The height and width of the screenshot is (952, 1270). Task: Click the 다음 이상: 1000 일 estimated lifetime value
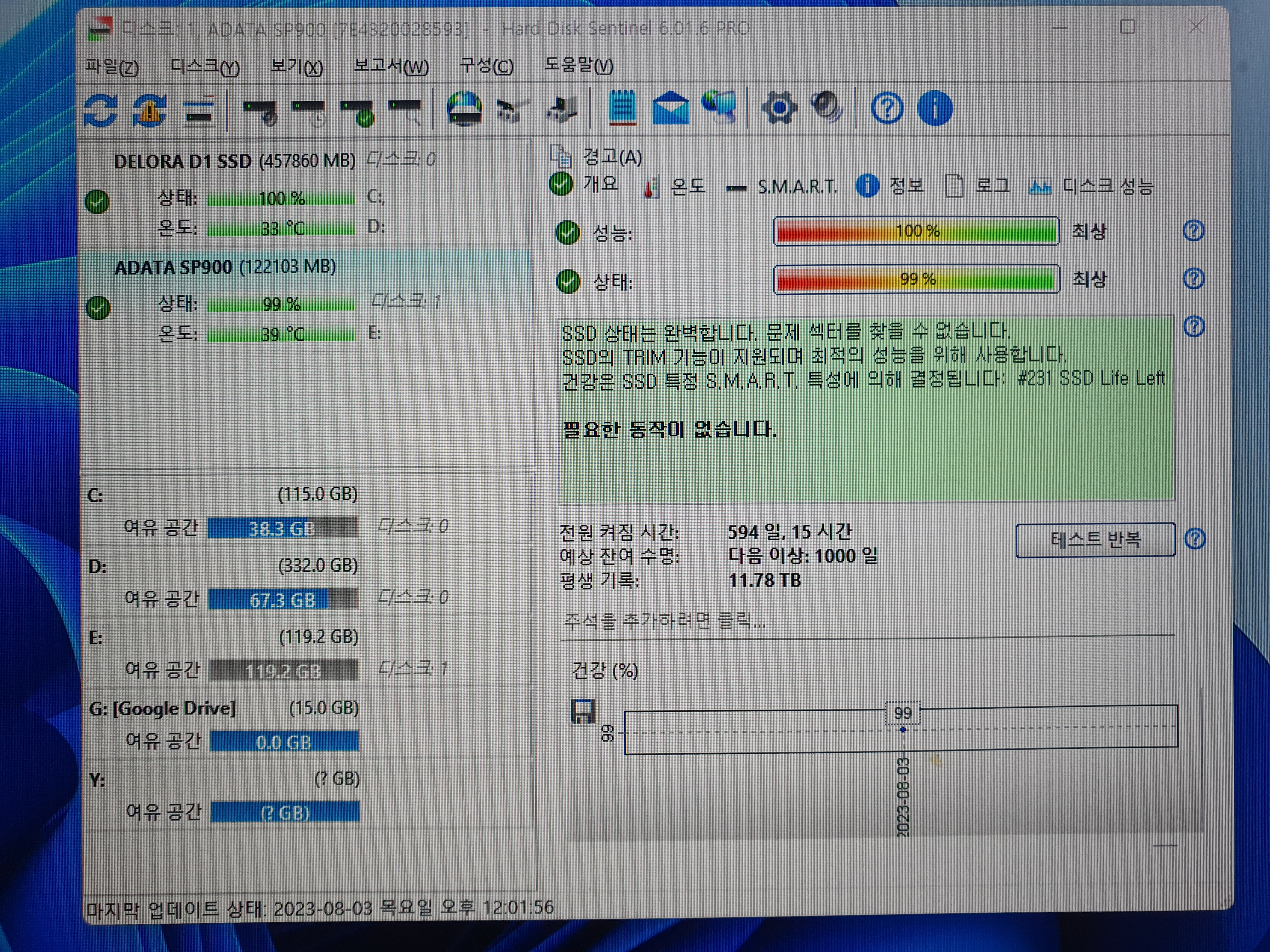(803, 556)
